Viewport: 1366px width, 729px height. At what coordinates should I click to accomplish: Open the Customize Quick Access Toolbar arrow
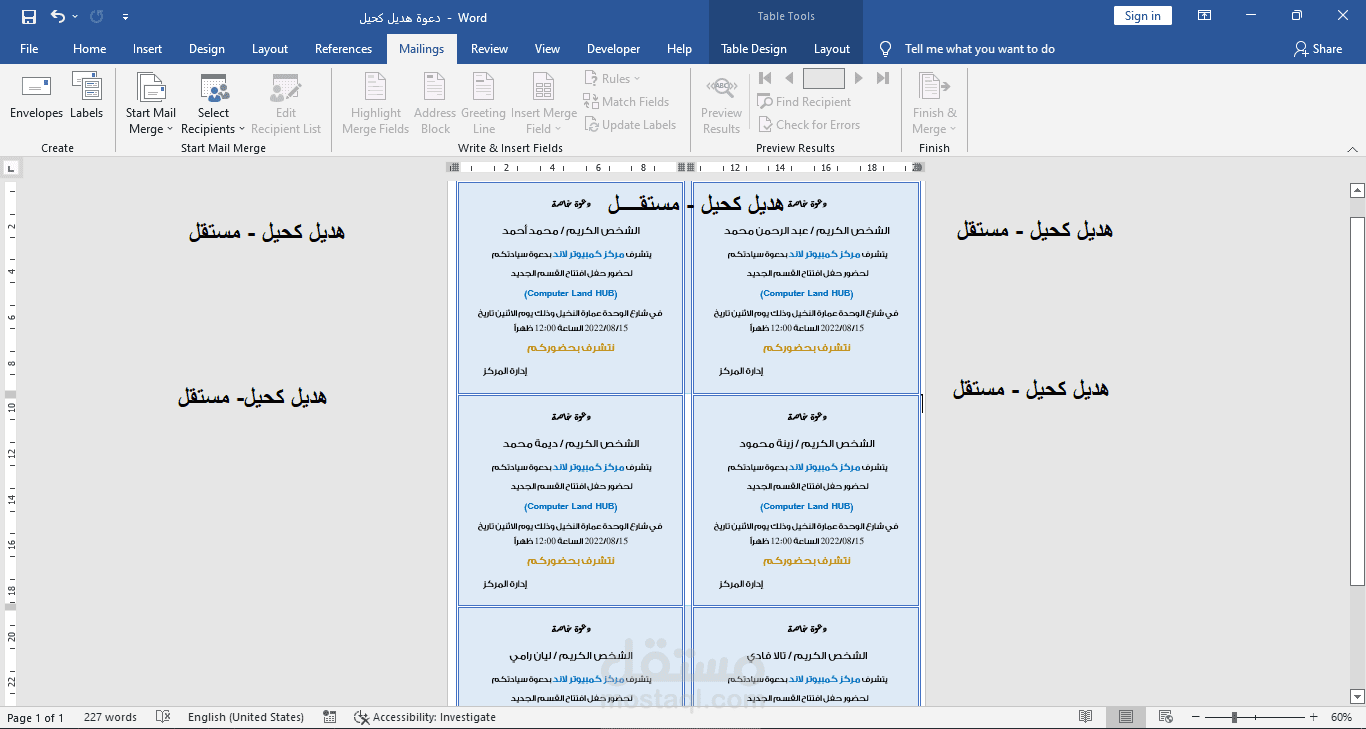click(x=125, y=17)
